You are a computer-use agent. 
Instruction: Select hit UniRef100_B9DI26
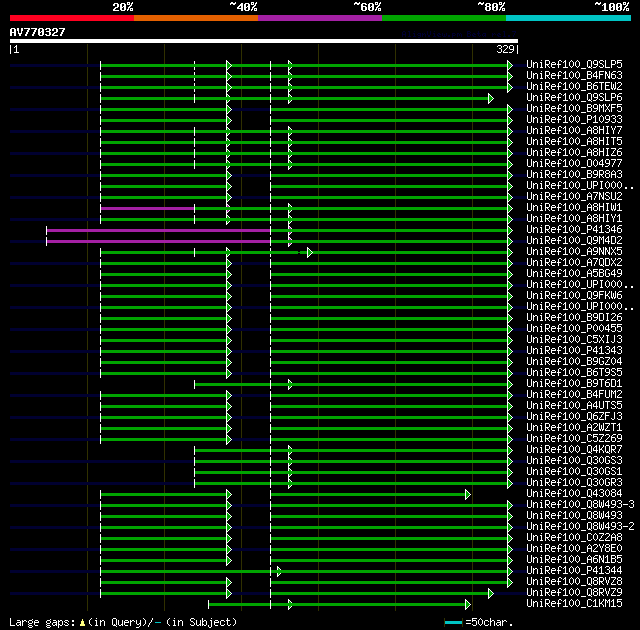pos(574,318)
